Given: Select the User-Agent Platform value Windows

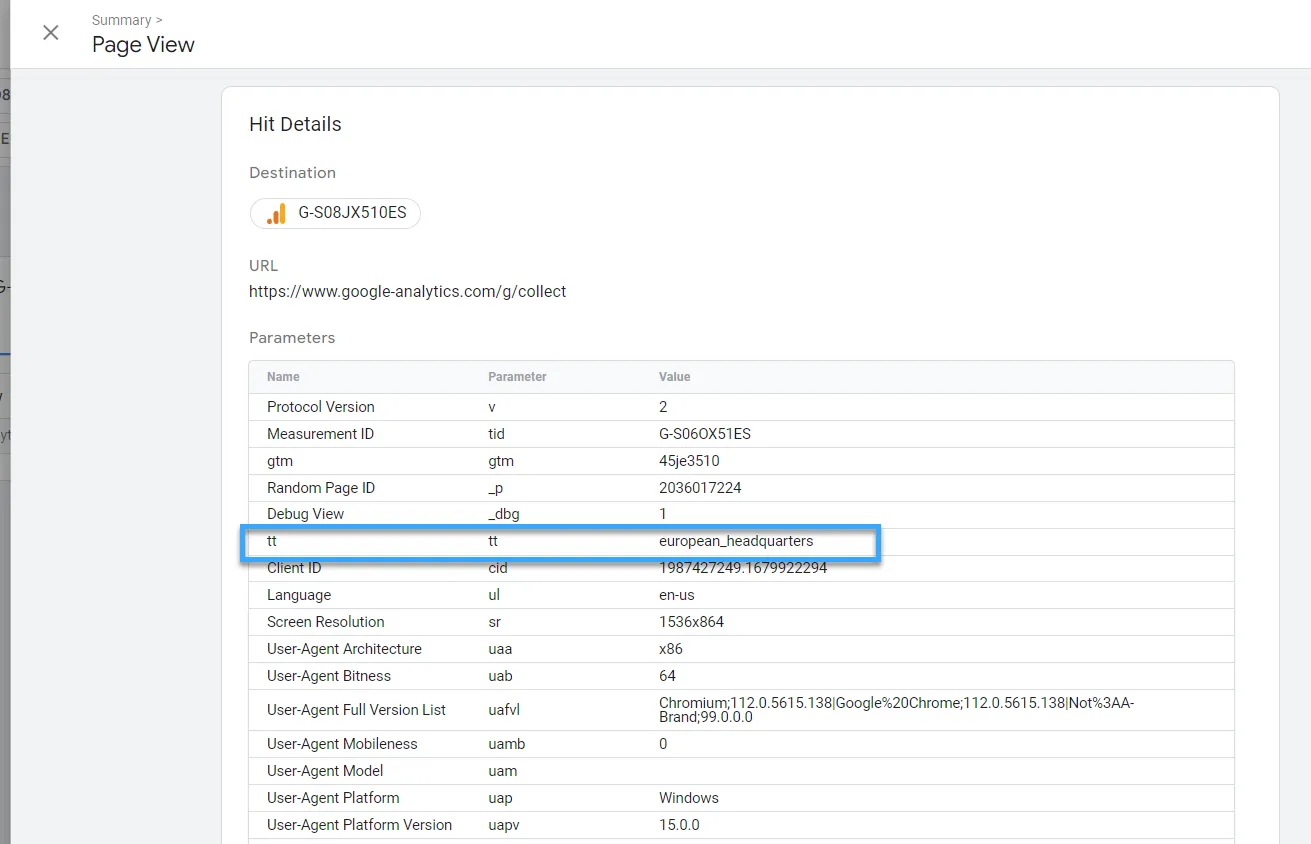Looking at the screenshot, I should pyautogui.click(x=688, y=798).
